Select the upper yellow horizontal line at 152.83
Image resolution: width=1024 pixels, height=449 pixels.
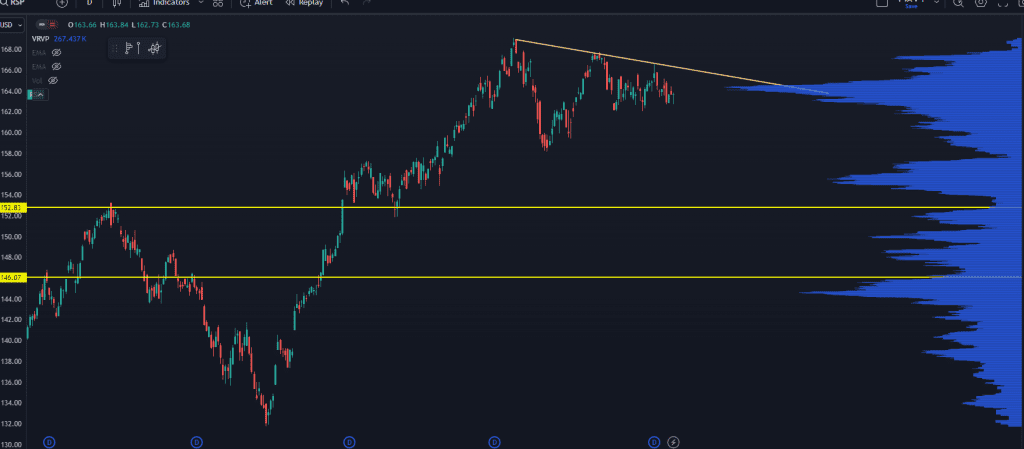509,208
